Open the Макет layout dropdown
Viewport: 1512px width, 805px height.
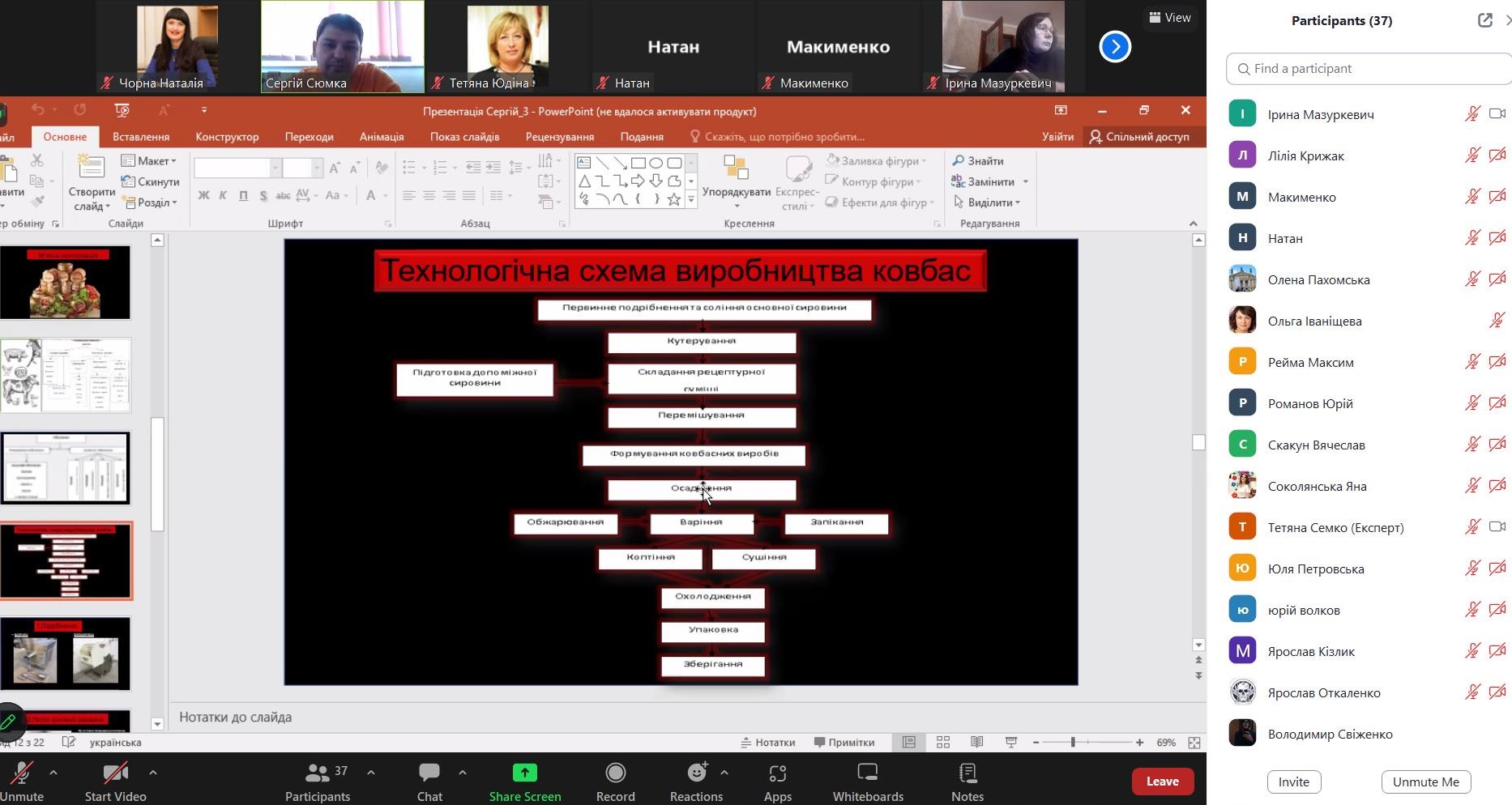coord(149,160)
